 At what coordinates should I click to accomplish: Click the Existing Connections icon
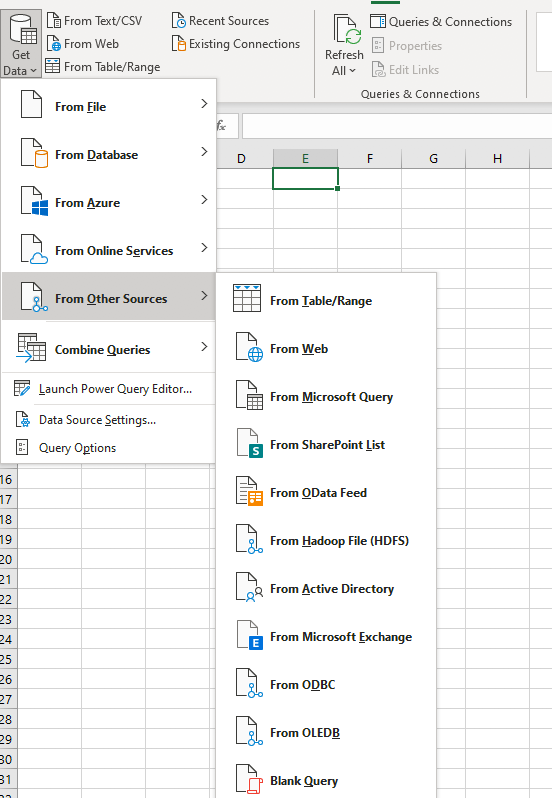(179, 44)
